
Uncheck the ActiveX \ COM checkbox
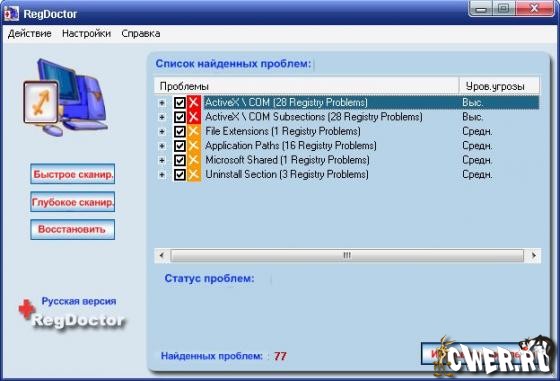click(x=180, y=103)
